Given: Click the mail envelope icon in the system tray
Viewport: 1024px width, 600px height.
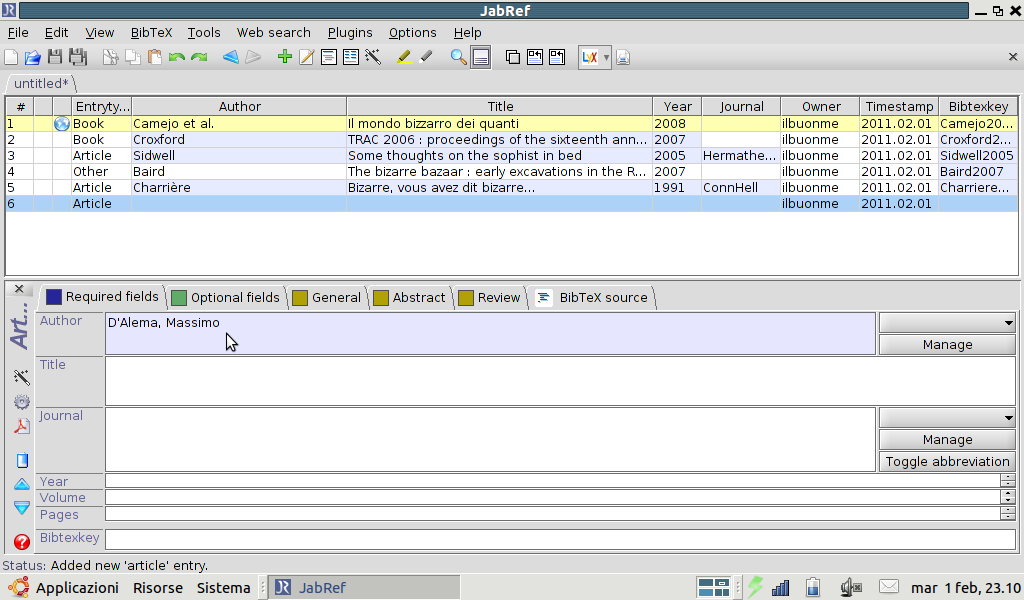Looking at the screenshot, I should pos(889,587).
